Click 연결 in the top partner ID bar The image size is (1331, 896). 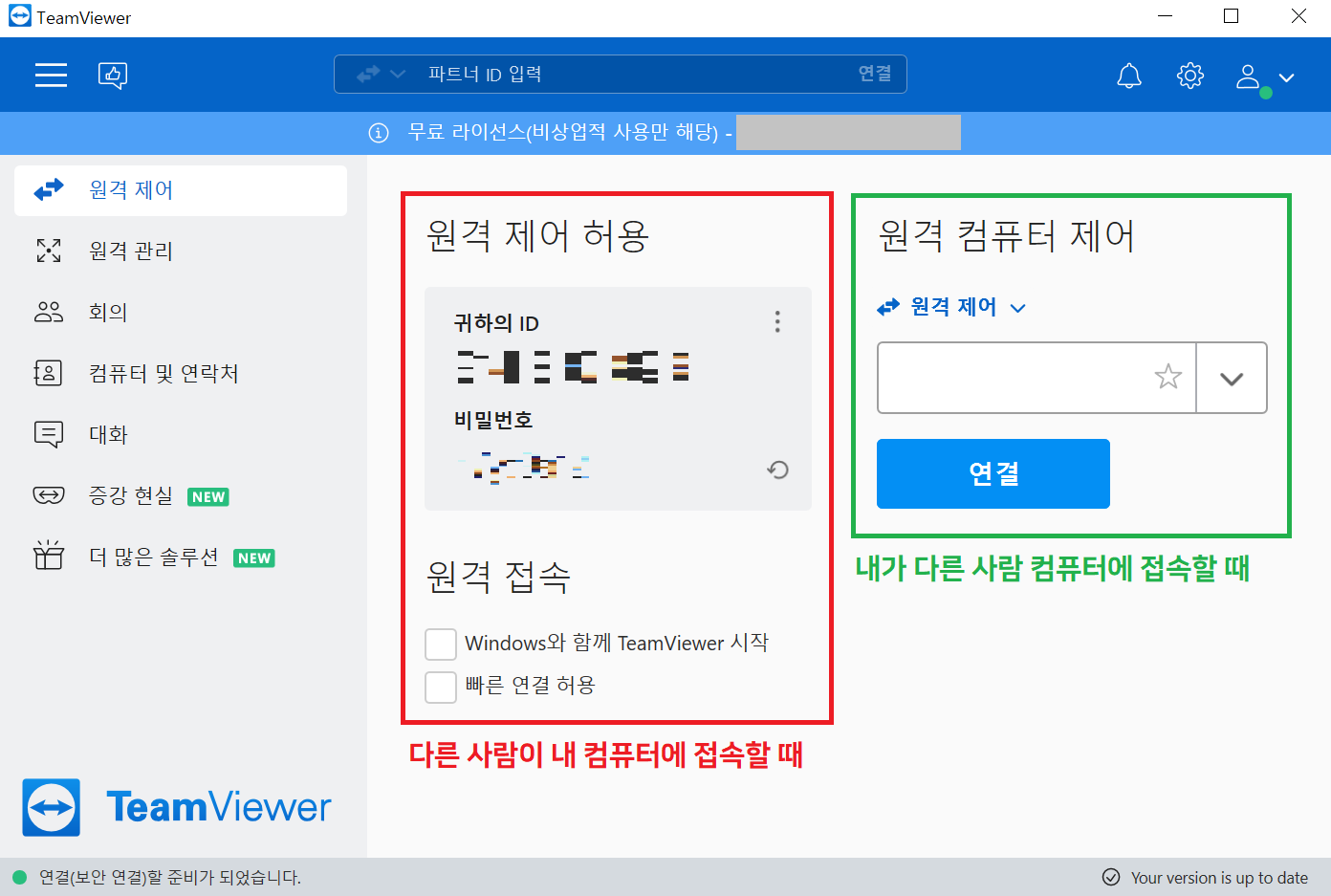(874, 74)
